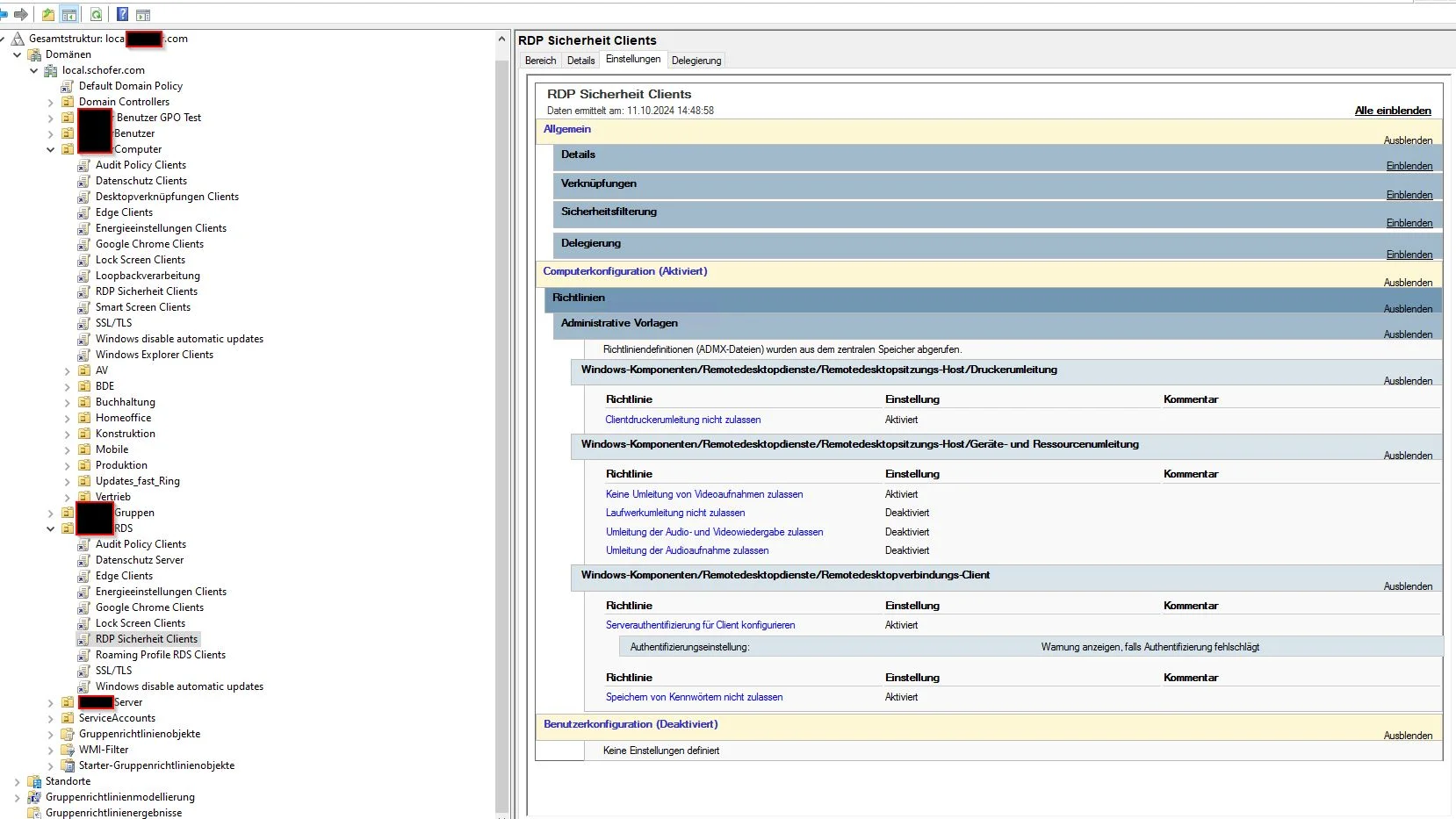The width and height of the screenshot is (1456, 819).
Task: Click the Desktopverknüpfungen Clients GPO link icon
Action: point(84,197)
